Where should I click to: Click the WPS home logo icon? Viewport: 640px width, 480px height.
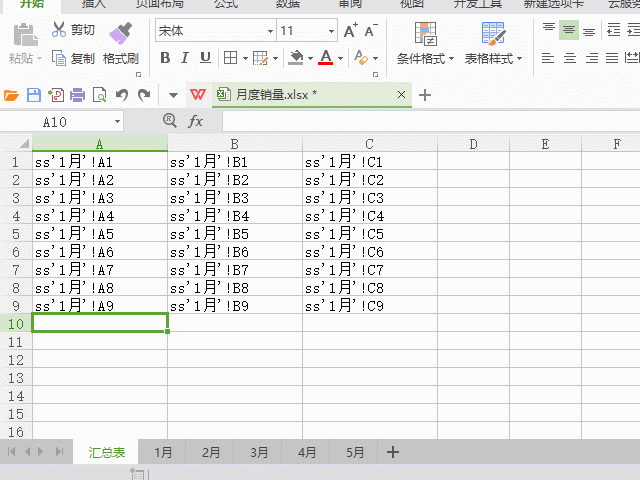pyautogui.click(x=198, y=95)
